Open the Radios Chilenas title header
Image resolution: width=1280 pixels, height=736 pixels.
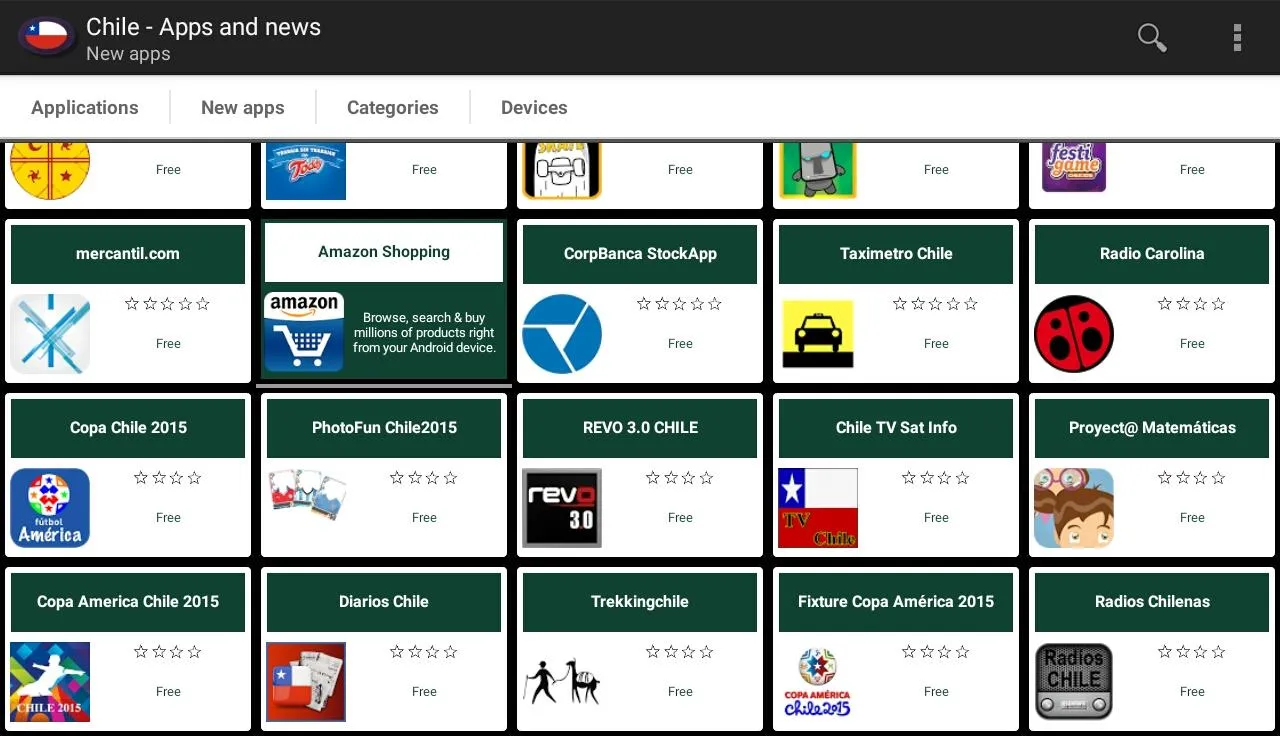1152,602
